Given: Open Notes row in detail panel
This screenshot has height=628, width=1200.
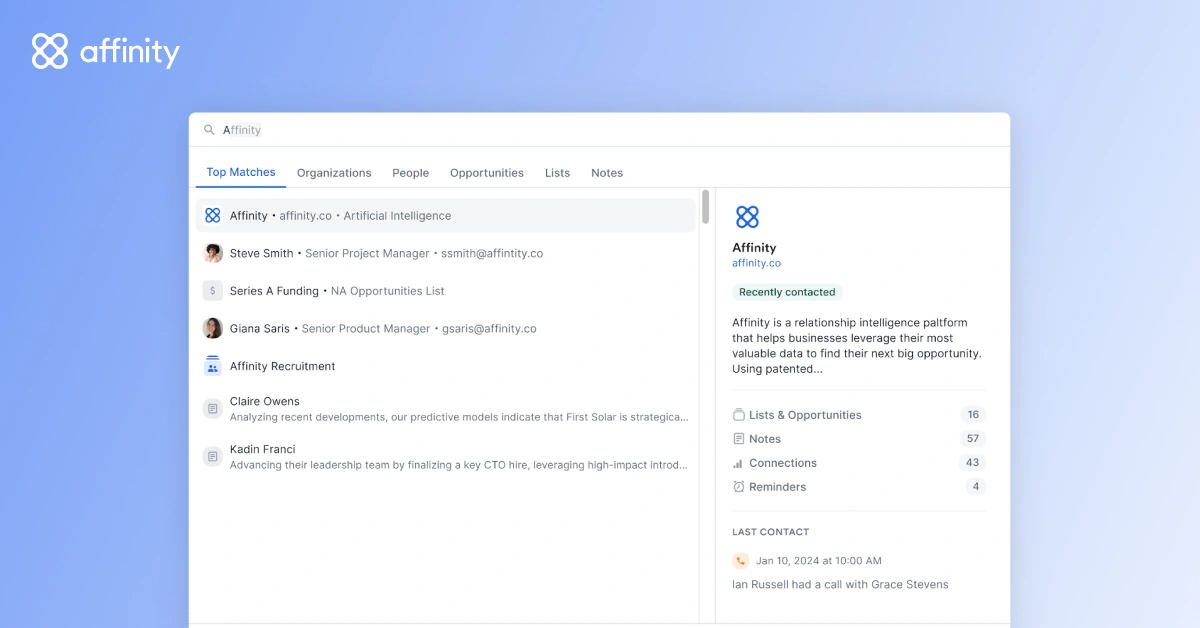Looking at the screenshot, I should (859, 439).
